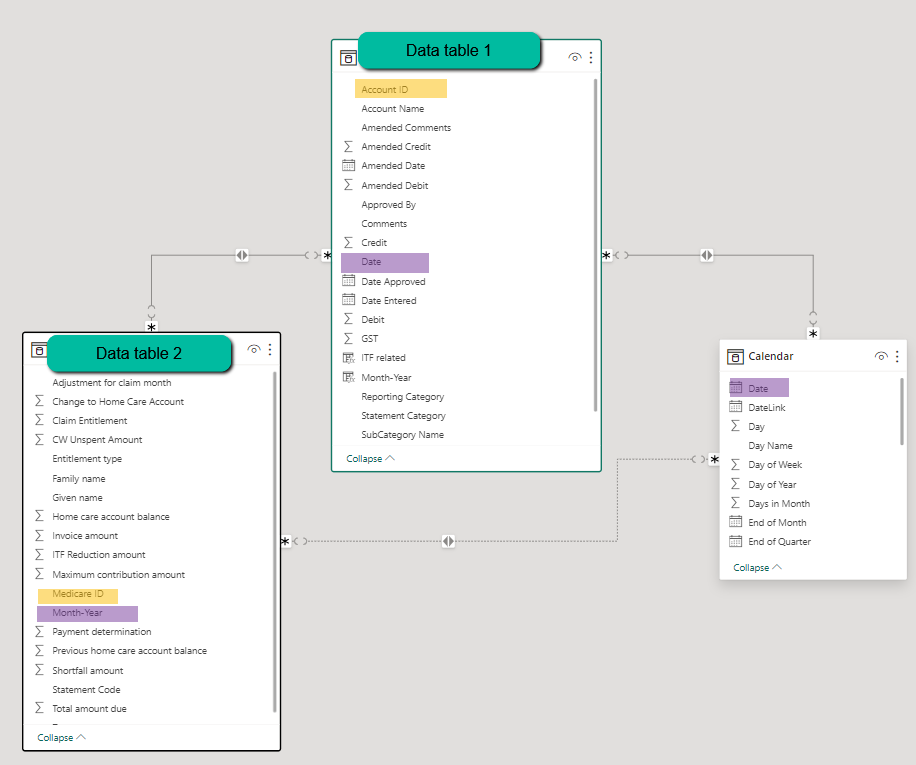Select the Account Name field

pos(393,109)
